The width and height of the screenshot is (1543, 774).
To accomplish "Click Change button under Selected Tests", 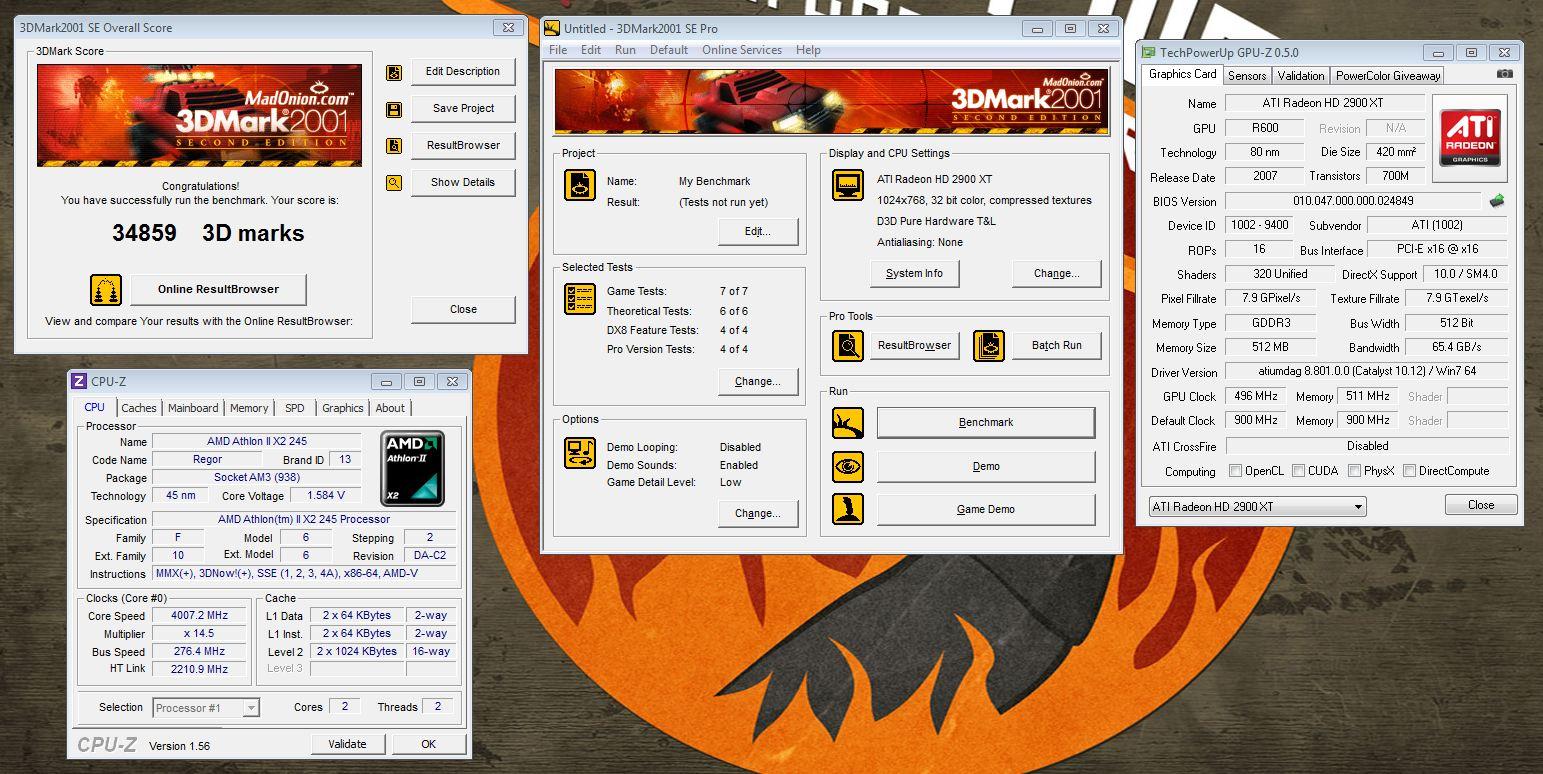I will point(758,382).
